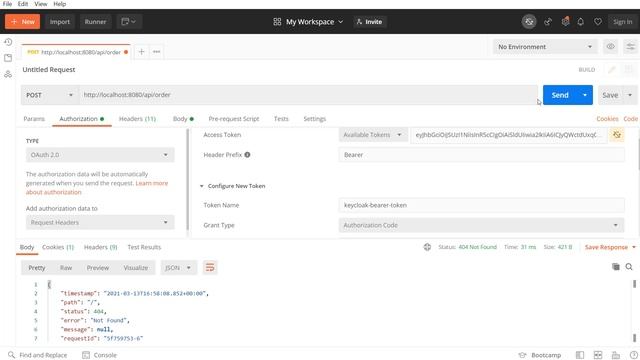This screenshot has width=640, height=360.
Task: Click the comments icon beside pencil
Action: click(629, 70)
